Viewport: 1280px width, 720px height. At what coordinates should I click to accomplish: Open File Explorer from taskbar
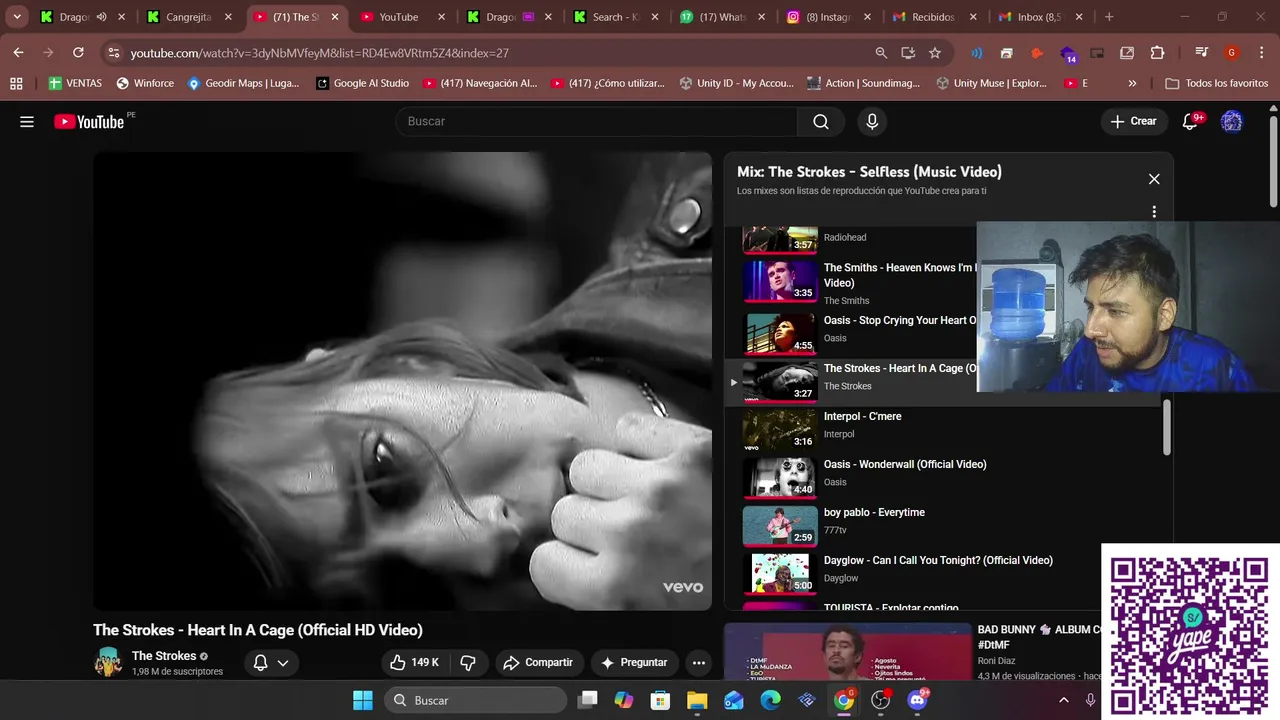pyautogui.click(x=697, y=700)
